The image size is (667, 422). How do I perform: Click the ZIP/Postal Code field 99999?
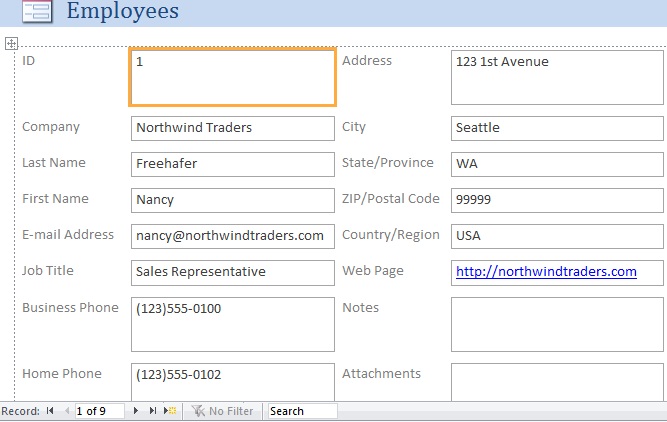coord(557,200)
